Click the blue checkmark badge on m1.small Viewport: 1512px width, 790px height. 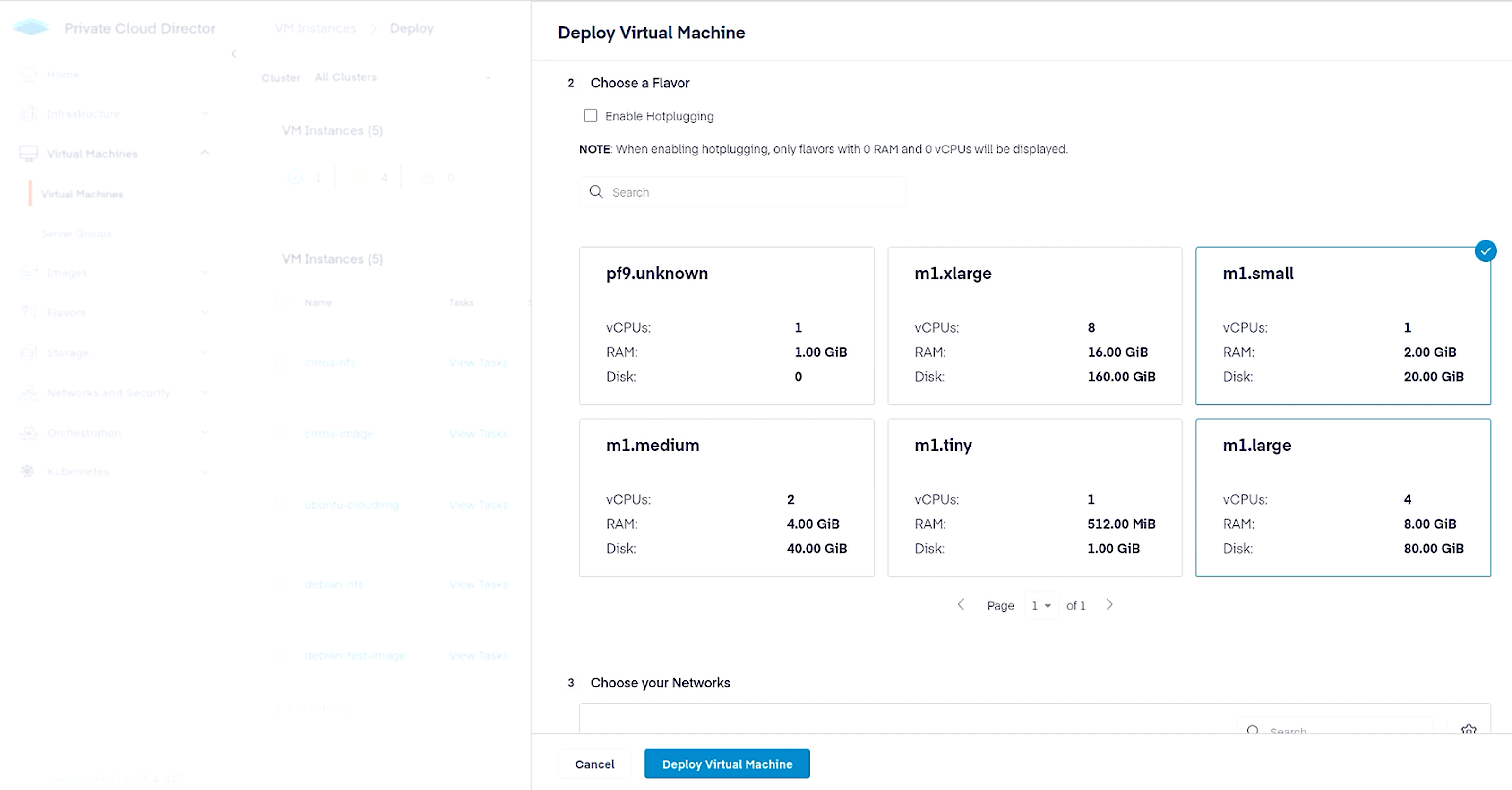point(1485,251)
